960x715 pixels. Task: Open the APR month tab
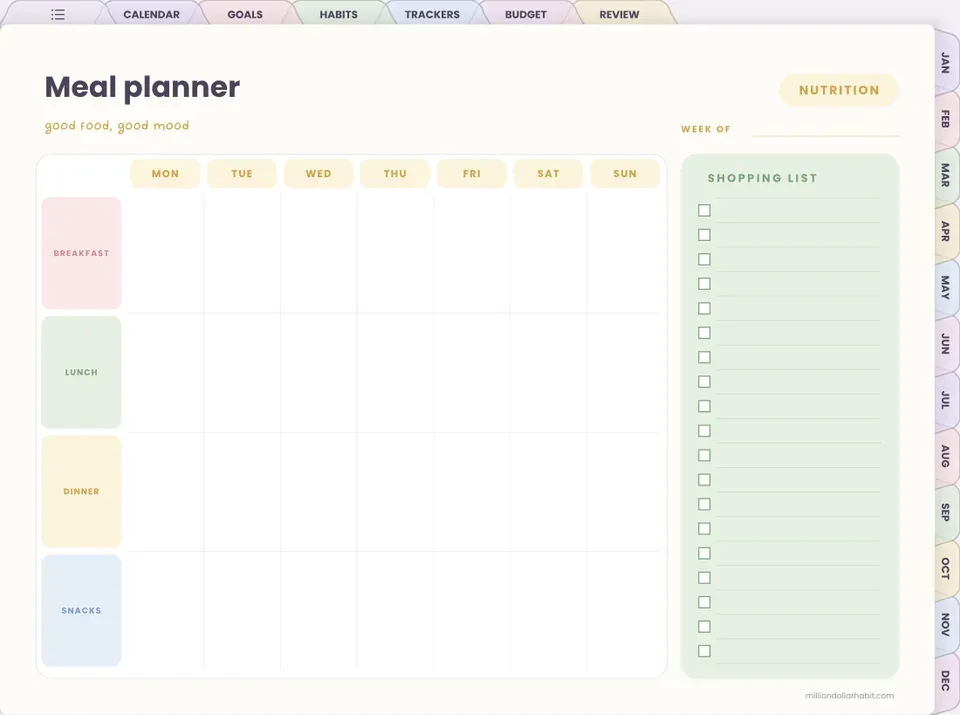[x=946, y=231]
